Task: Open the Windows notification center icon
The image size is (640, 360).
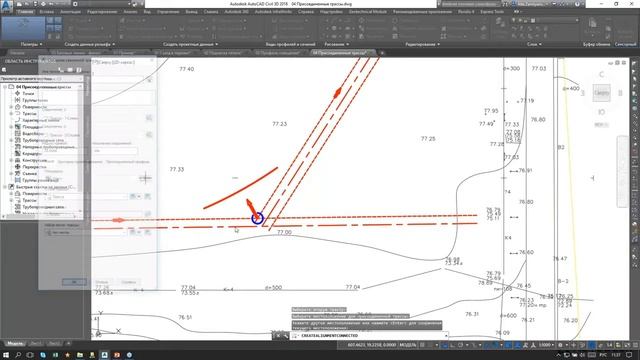Action: coord(629,355)
